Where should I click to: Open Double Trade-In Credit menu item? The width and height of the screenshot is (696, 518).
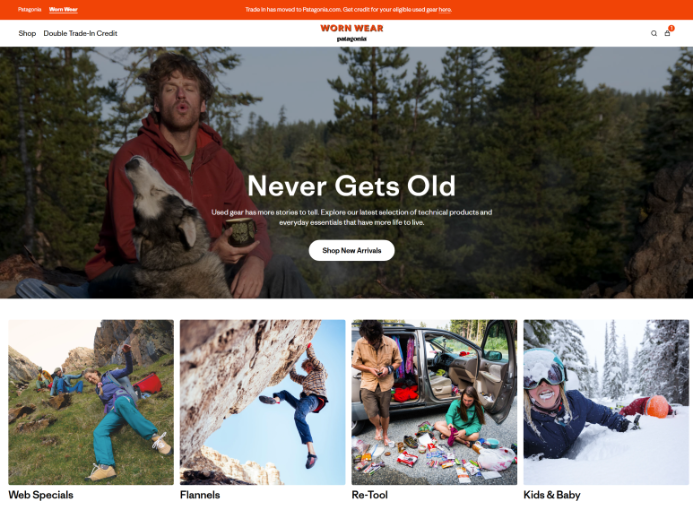coord(80,33)
